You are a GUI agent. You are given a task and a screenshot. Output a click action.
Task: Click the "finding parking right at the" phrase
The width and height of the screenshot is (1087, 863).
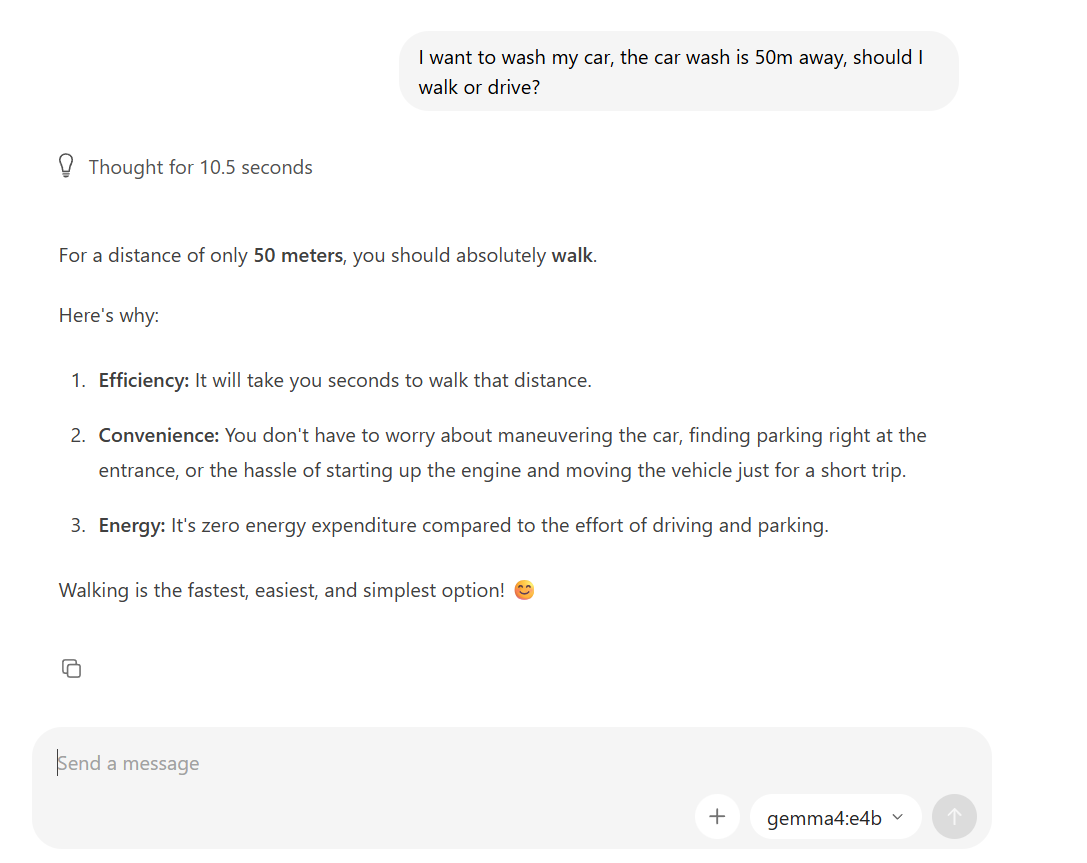click(807, 435)
